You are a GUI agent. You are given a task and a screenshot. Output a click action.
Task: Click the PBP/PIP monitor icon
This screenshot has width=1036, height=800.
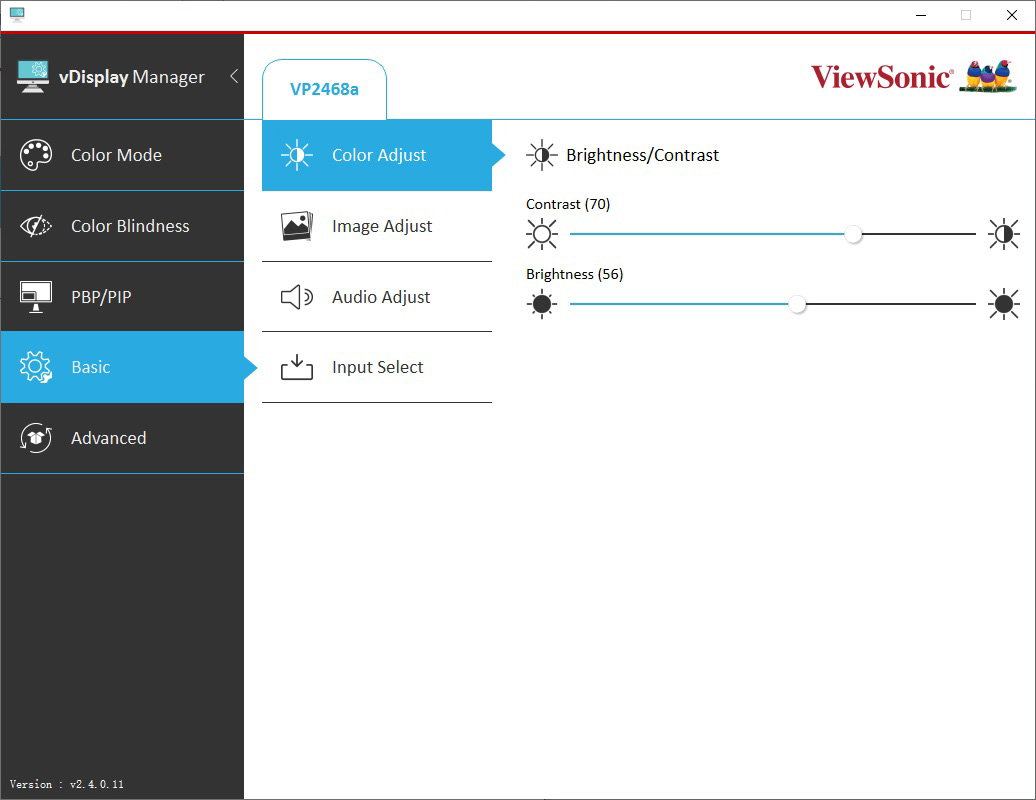tap(36, 297)
